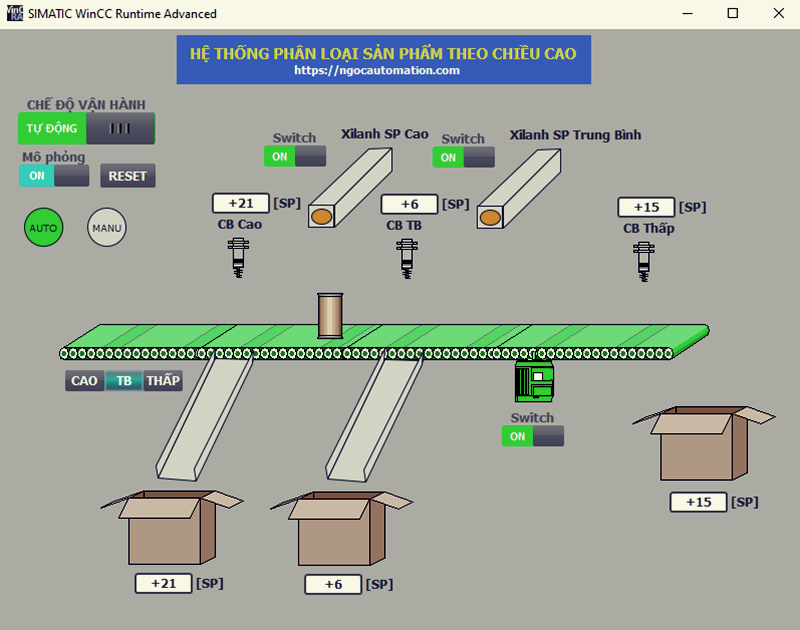Screen dimensions: 800x630
Task: Select the MANU round button
Action: 107,228
